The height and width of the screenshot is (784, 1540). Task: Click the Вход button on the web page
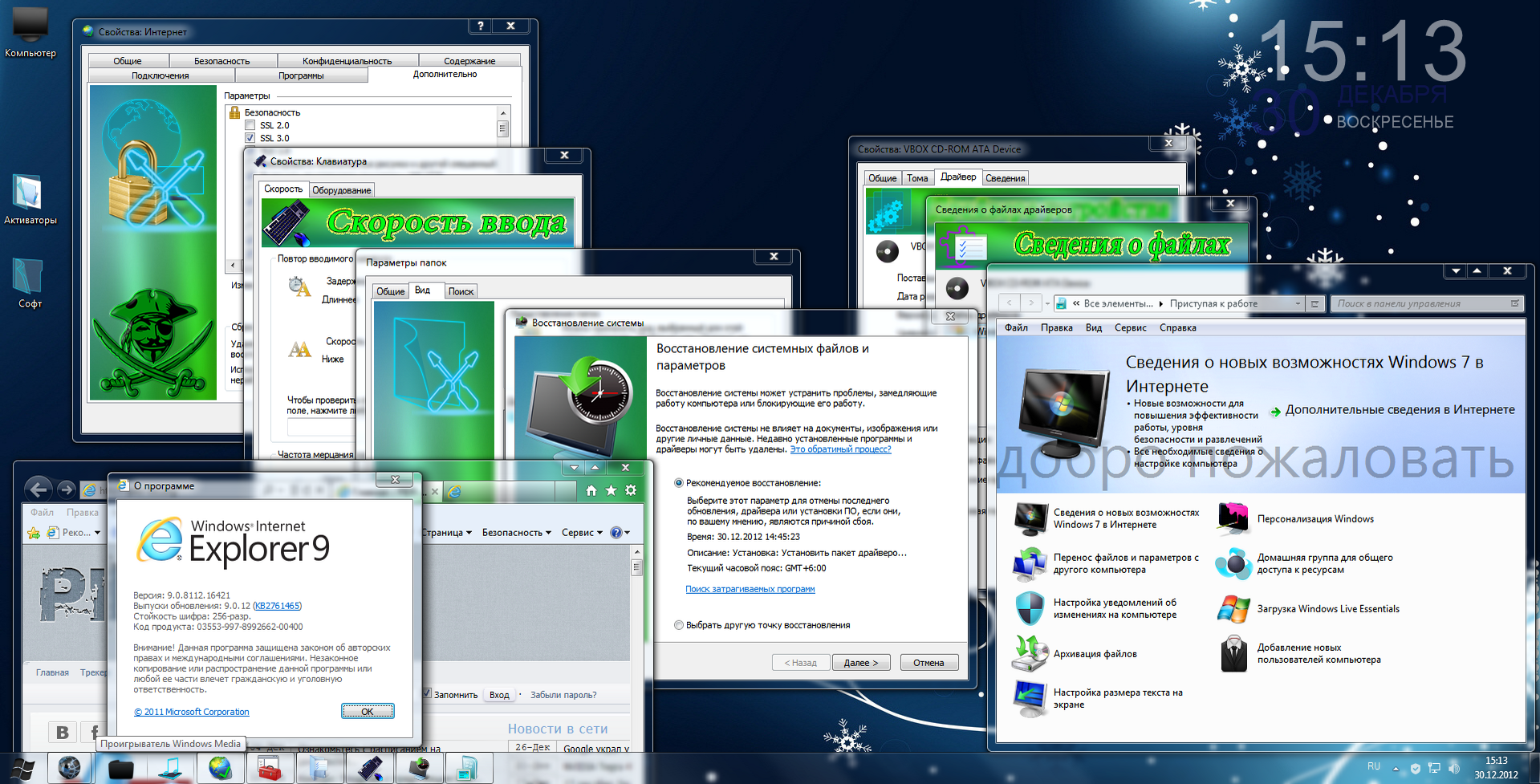pos(499,695)
